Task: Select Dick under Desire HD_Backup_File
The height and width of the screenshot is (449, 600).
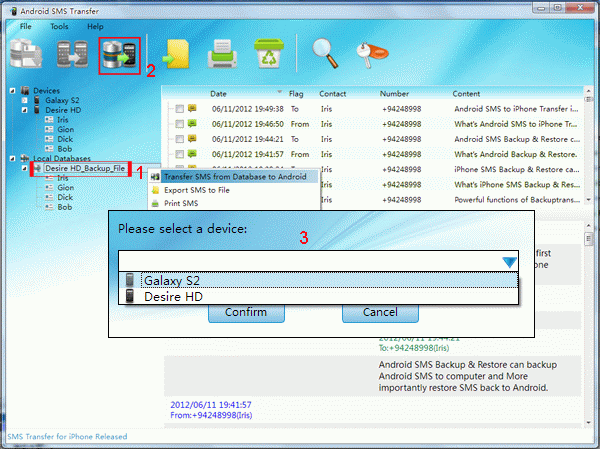Action: [65, 197]
